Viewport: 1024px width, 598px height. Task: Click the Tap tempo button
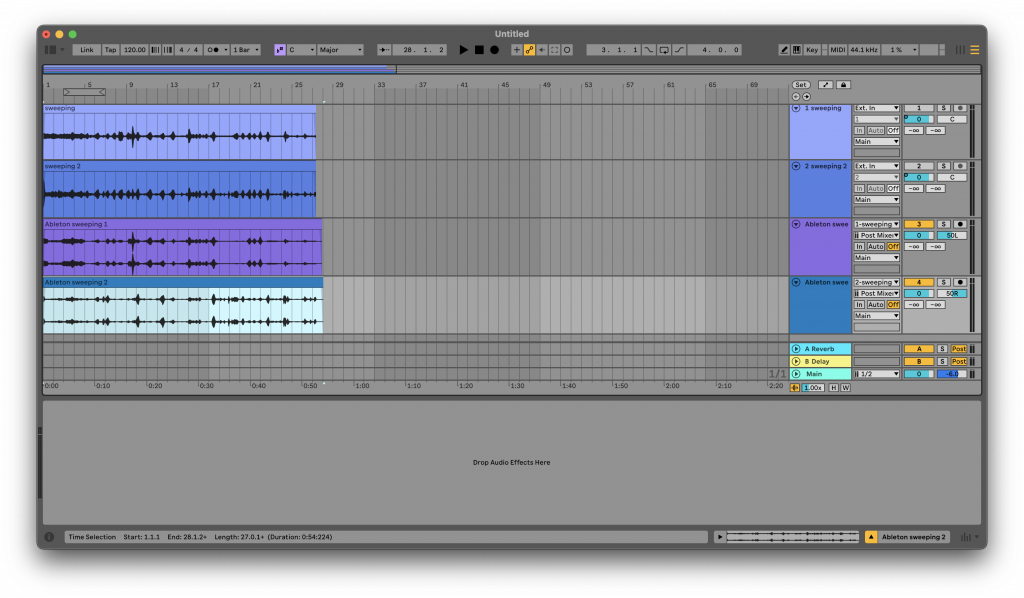point(110,50)
